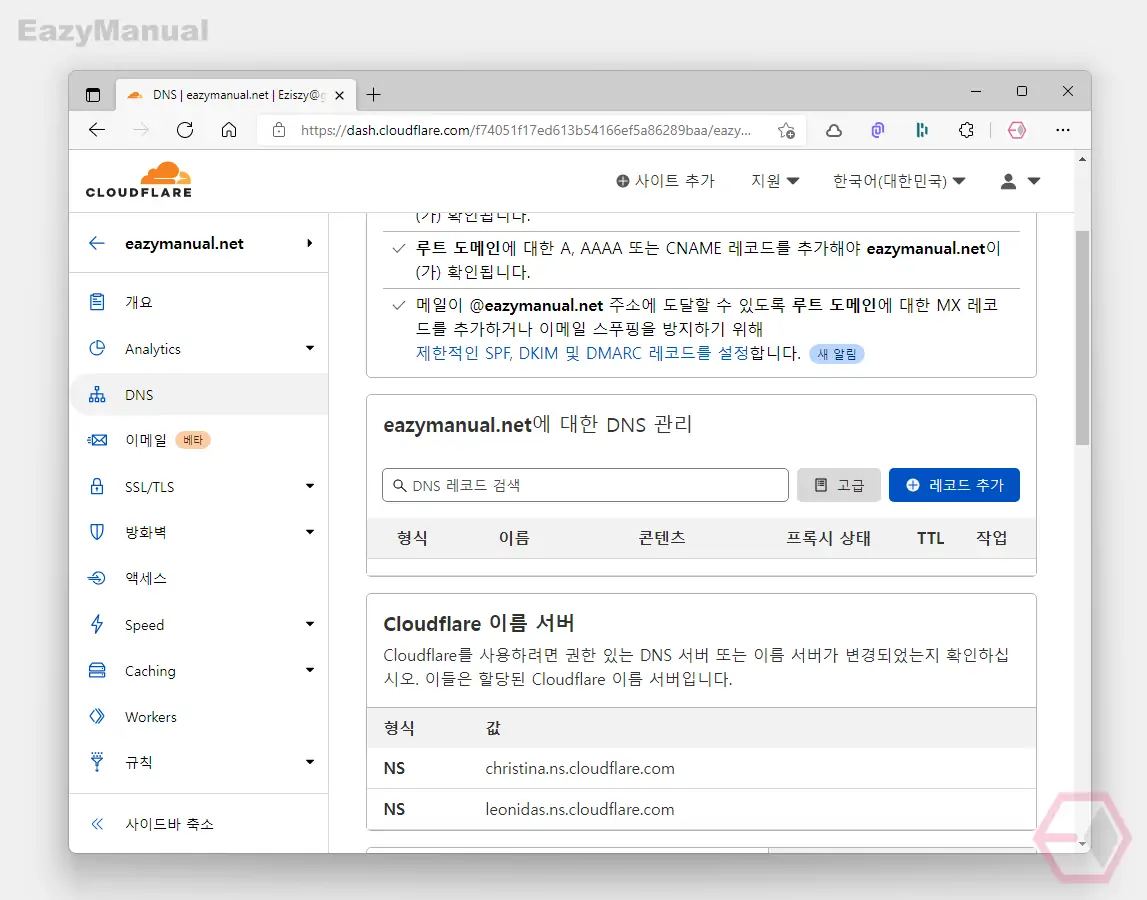1147x900 pixels.
Task: Open a new browser tab
Action: click(x=374, y=94)
